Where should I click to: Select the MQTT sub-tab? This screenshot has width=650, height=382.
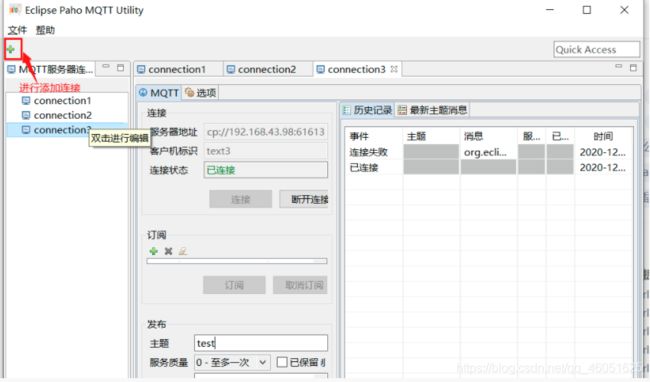click(x=159, y=93)
